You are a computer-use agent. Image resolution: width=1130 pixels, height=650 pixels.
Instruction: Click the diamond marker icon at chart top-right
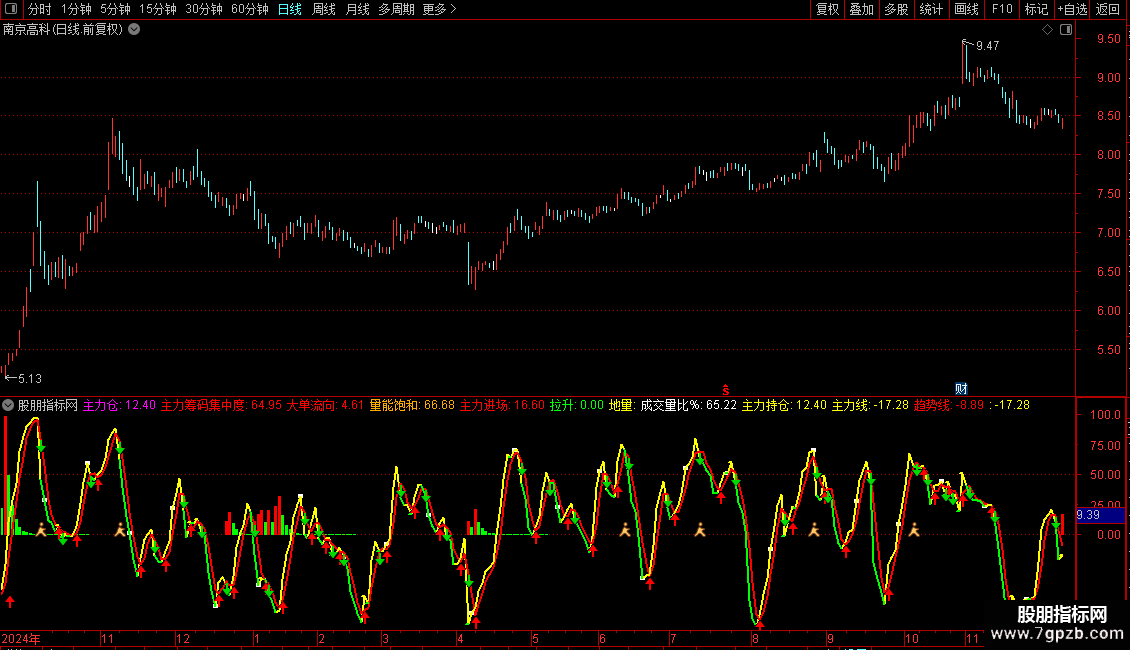(x=1048, y=30)
